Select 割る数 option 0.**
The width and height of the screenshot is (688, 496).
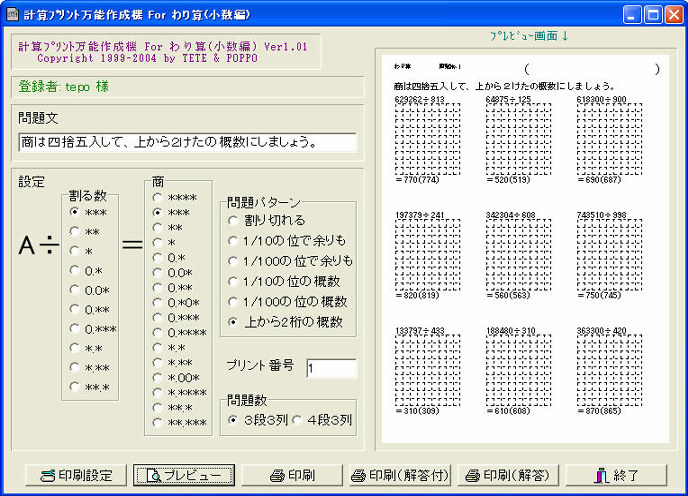[x=90, y=309]
